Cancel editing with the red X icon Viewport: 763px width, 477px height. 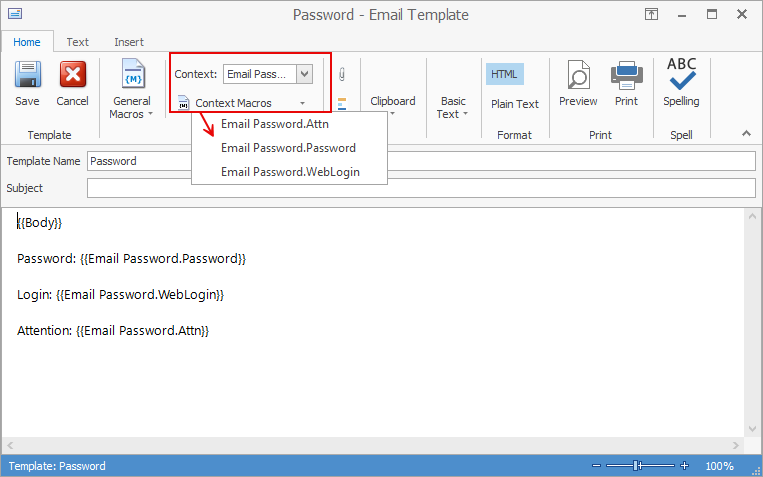[x=73, y=83]
